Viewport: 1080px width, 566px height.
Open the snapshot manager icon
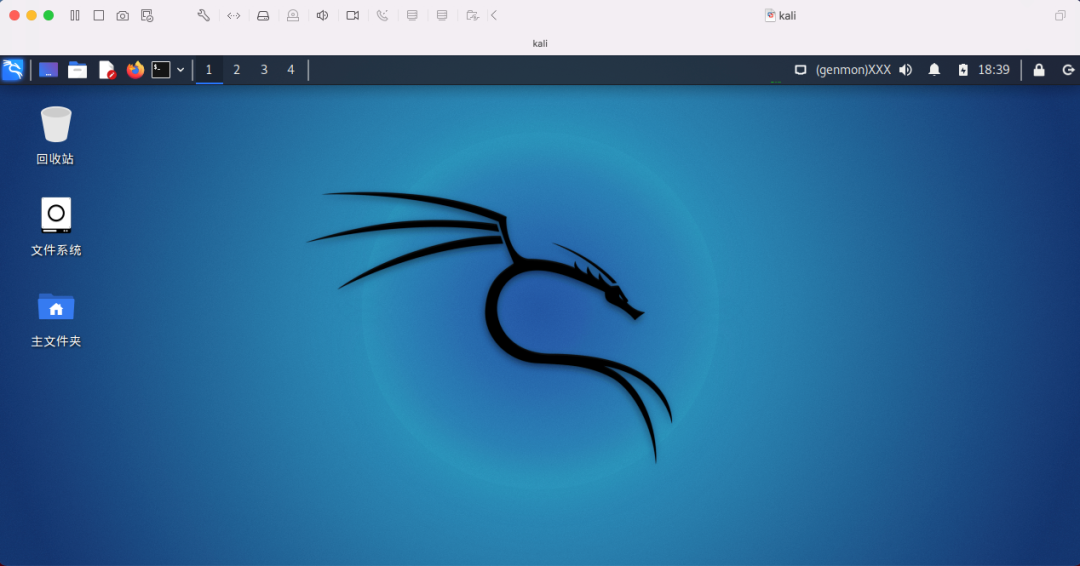coord(147,15)
